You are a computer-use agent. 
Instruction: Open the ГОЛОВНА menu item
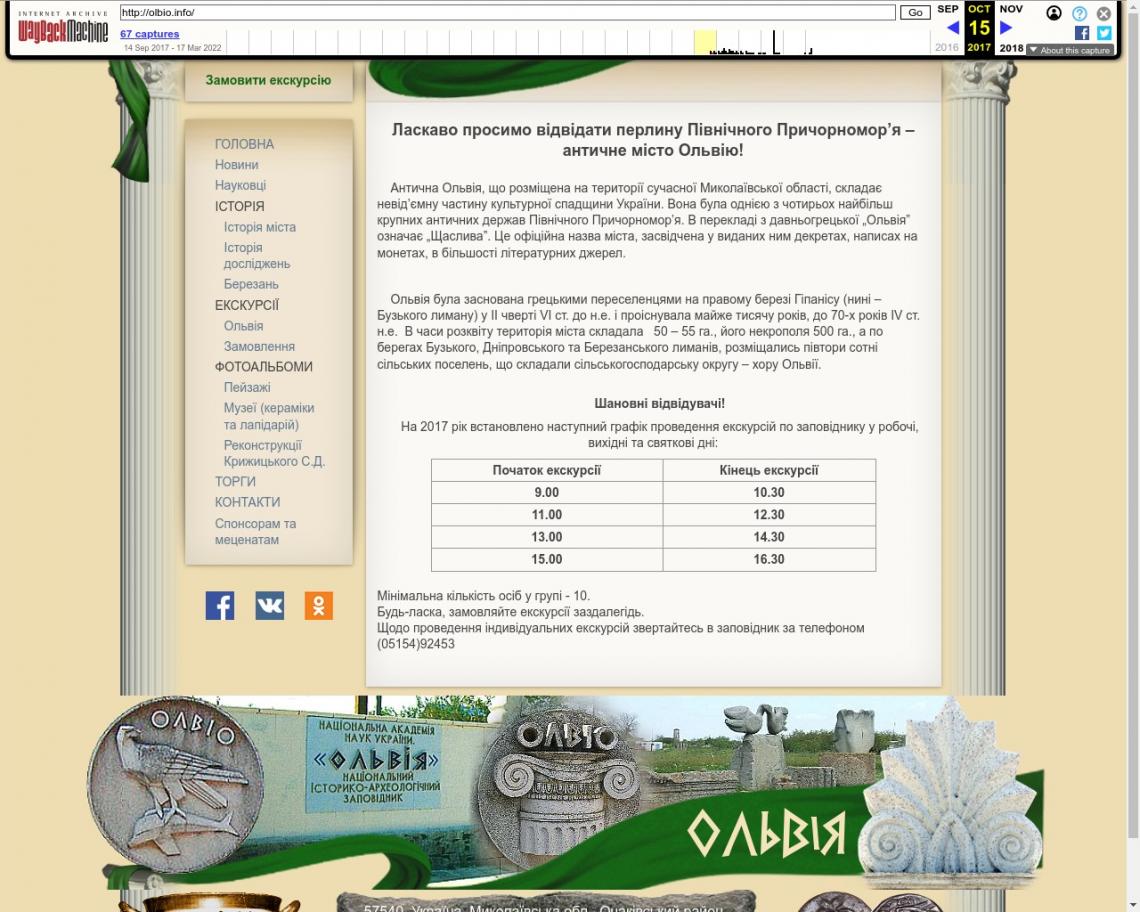244,144
